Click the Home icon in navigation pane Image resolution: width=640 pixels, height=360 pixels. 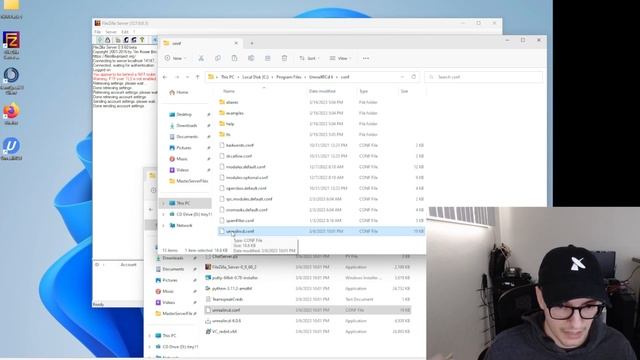[172, 92]
